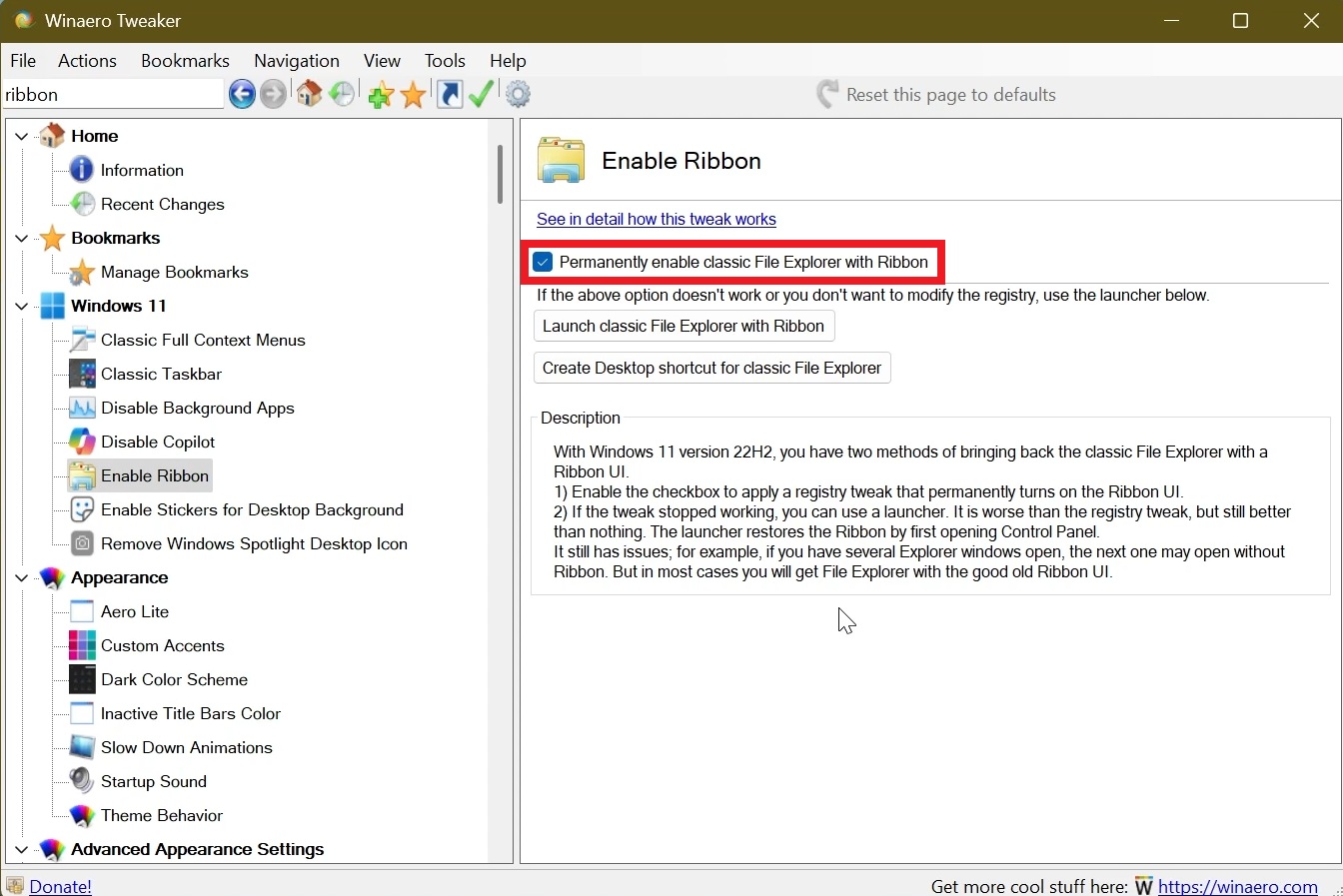Select the Dark Color Scheme tweak
The image size is (1343, 896).
pyautogui.click(x=174, y=679)
